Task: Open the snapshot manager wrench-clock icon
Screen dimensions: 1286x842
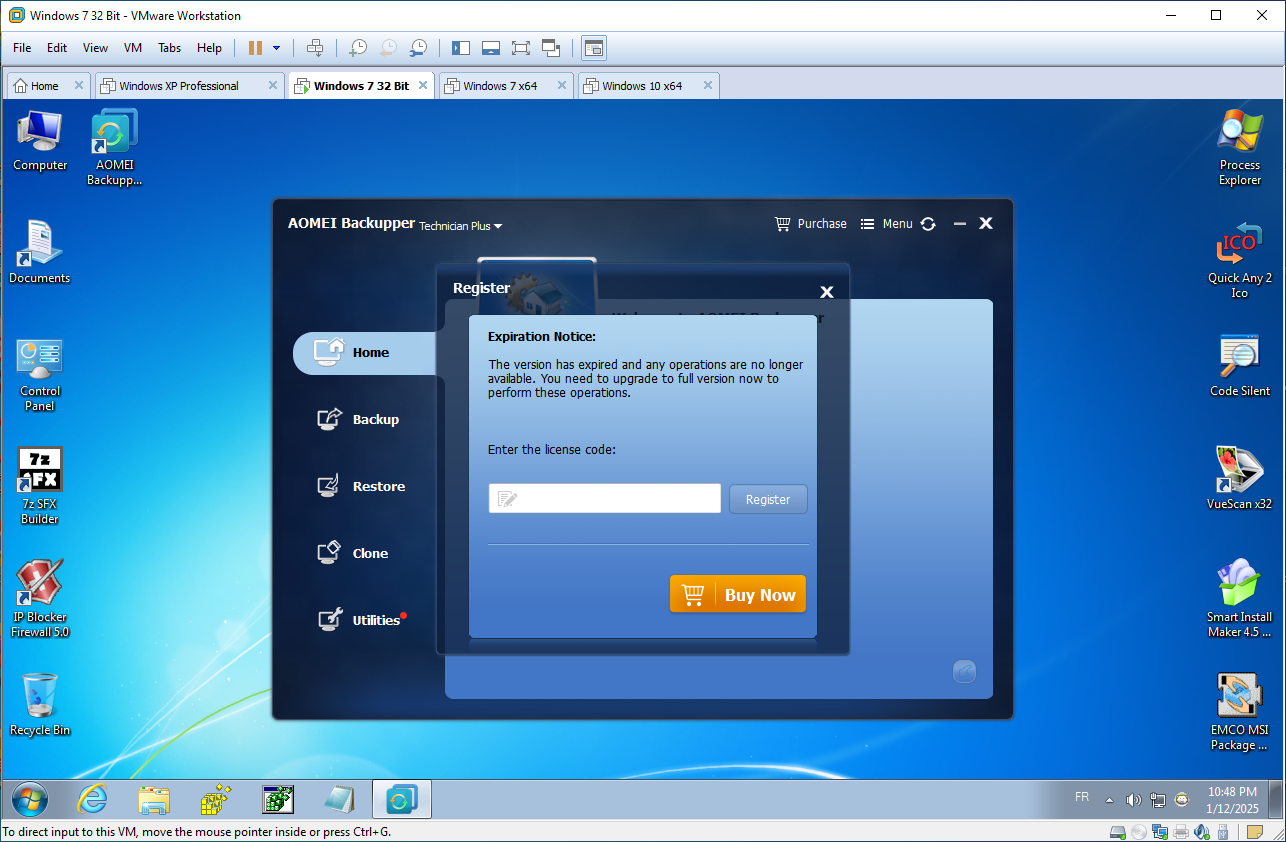Action: (x=418, y=48)
